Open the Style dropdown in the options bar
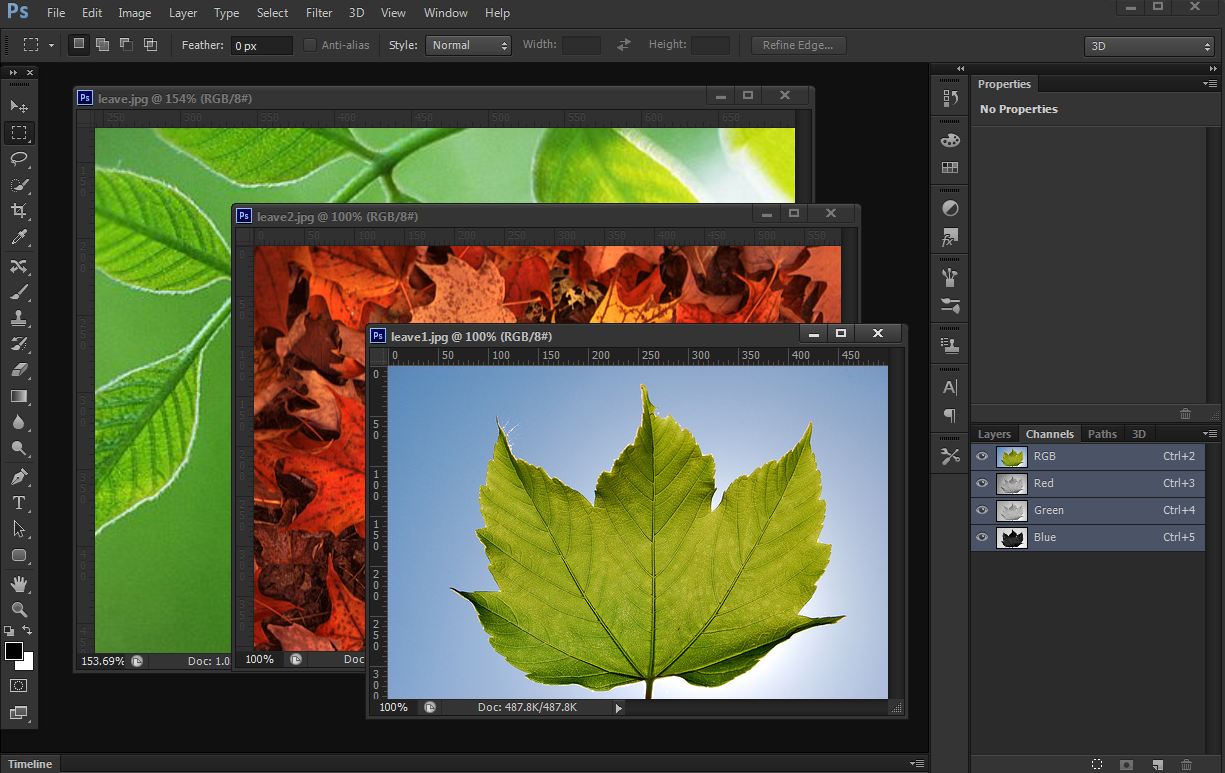 (x=468, y=44)
